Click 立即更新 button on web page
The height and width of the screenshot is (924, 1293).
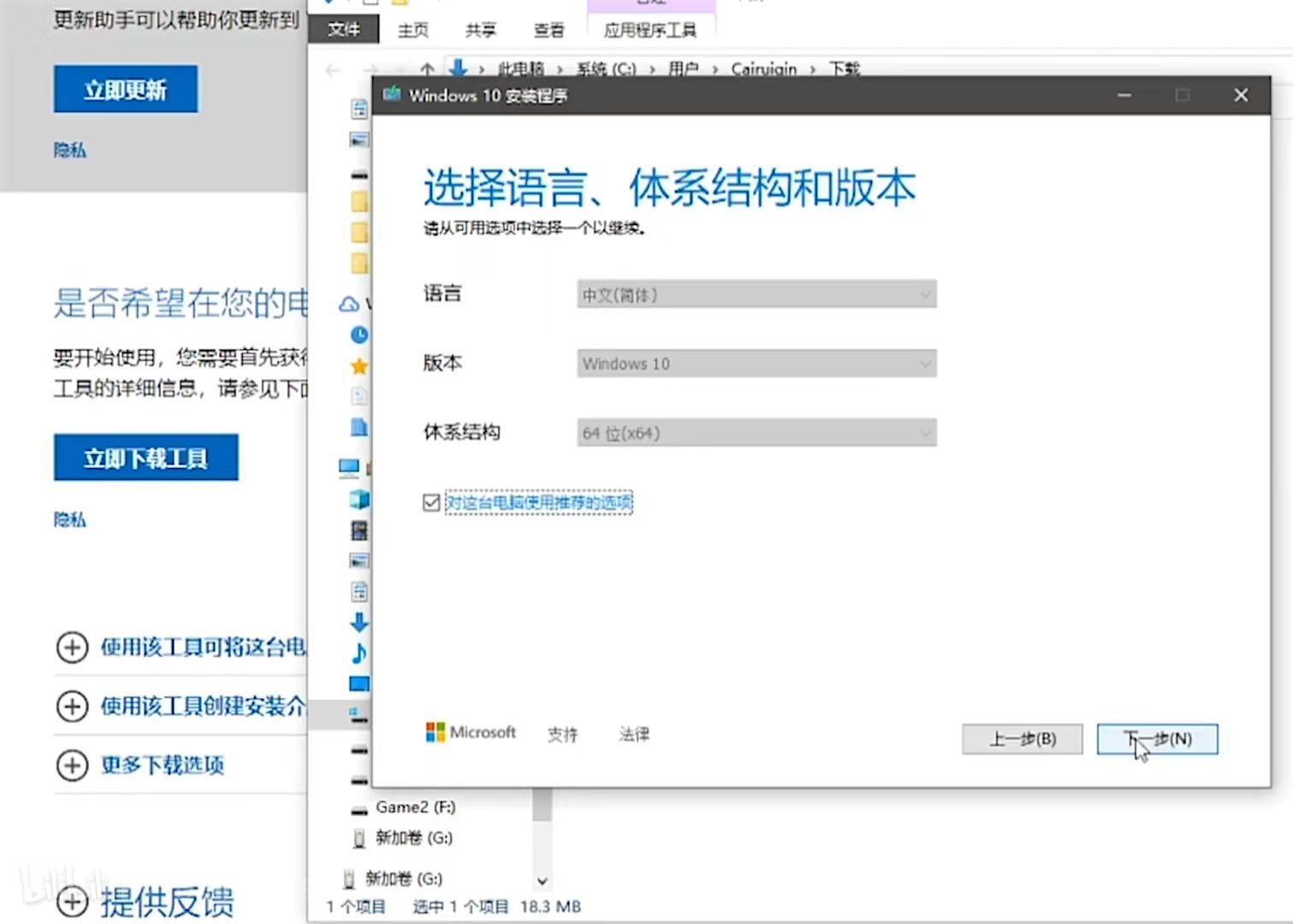tap(126, 89)
